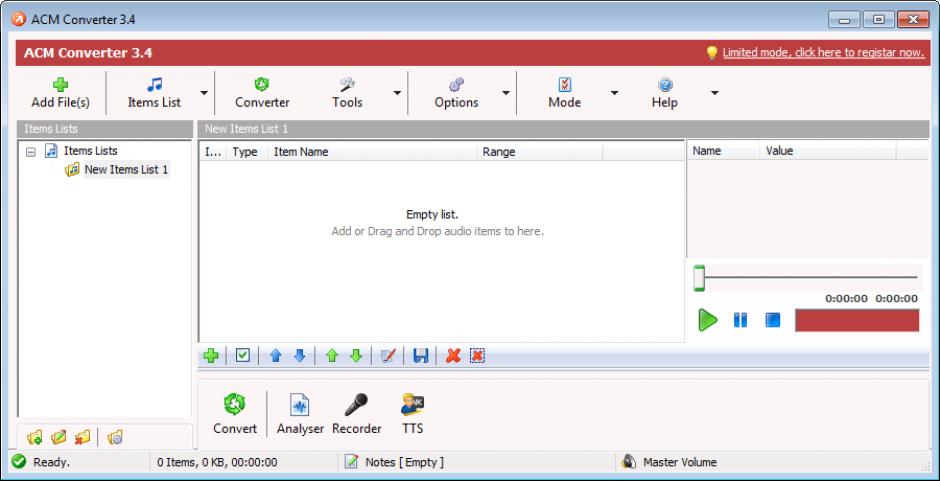Click the rename folder list icon

tap(59, 438)
